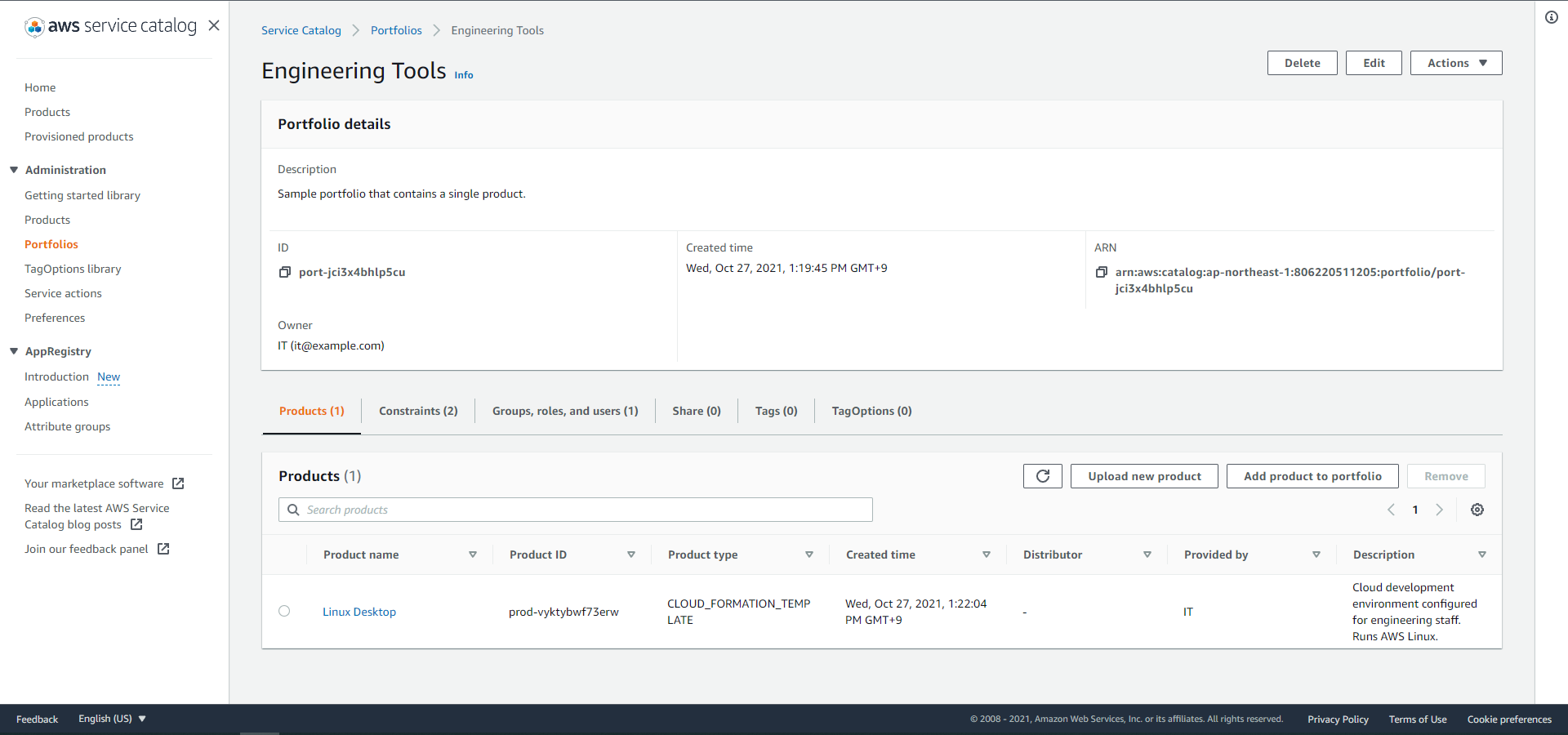Click the Portfolios breadcrumb link
The image size is (1568, 735).
click(396, 30)
